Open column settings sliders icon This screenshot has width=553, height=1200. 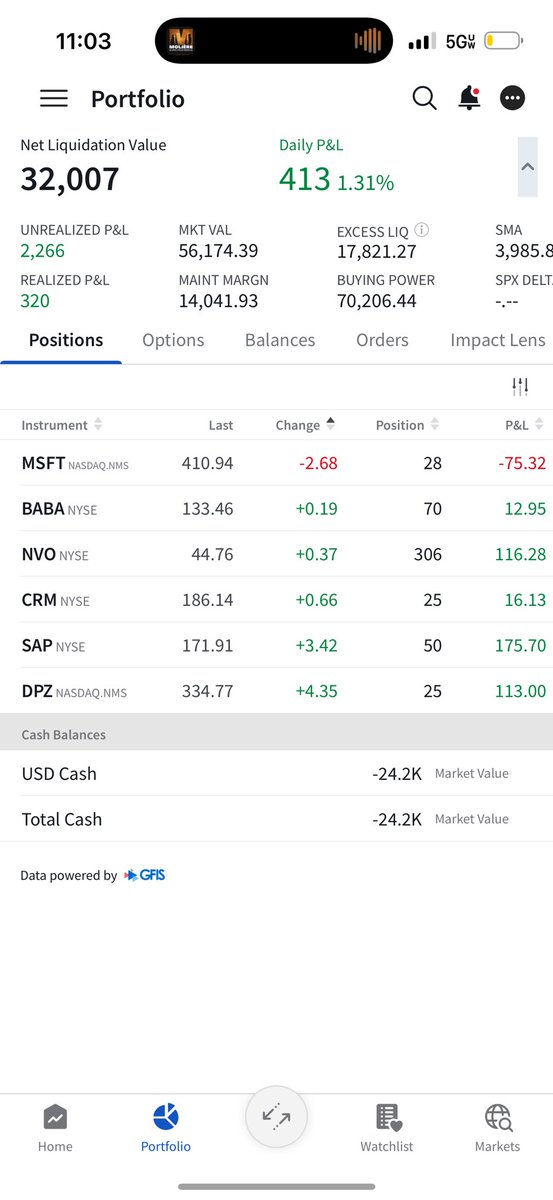click(520, 386)
